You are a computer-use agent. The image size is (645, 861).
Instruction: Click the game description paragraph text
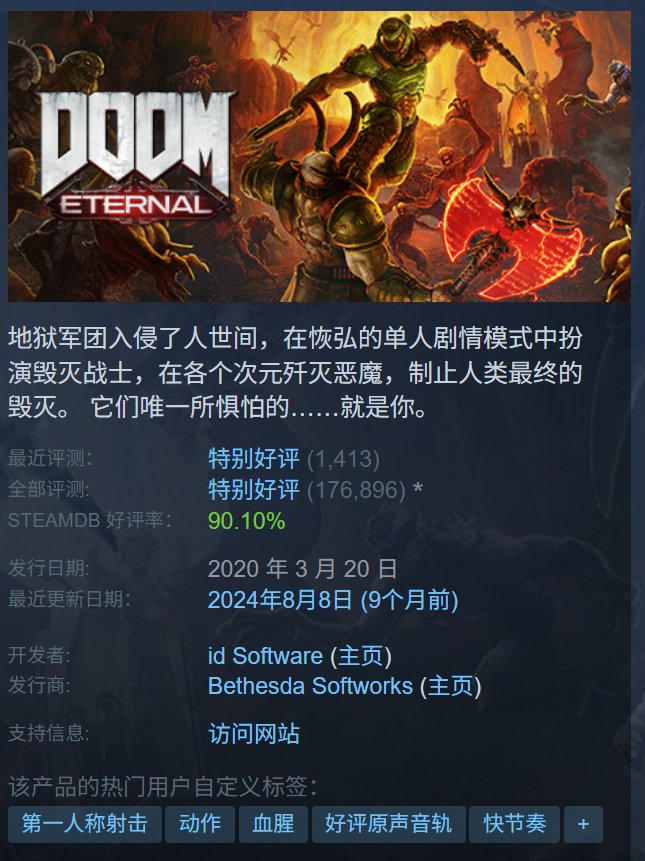[x=295, y=373]
